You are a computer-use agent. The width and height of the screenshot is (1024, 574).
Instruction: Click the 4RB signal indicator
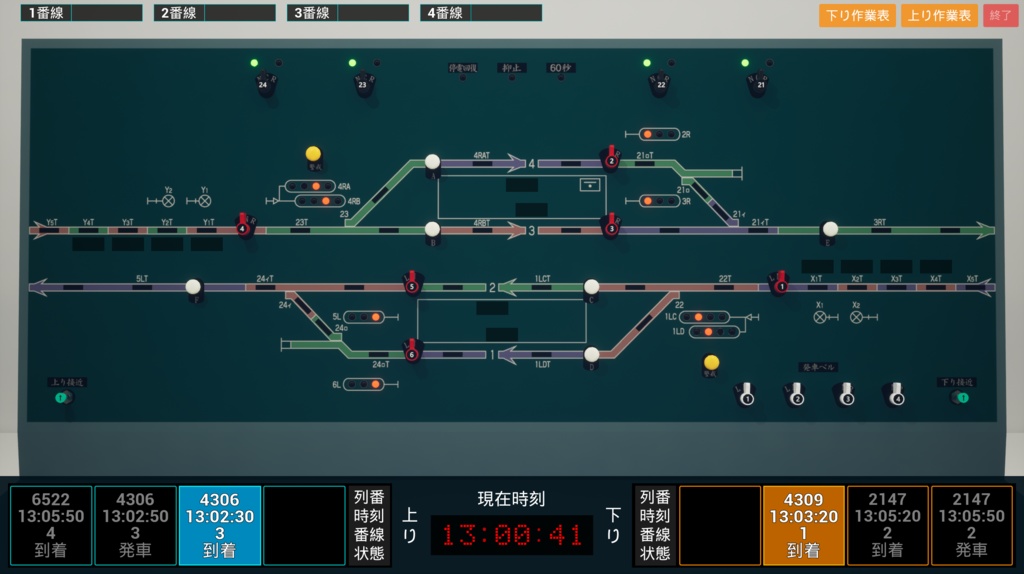point(320,201)
